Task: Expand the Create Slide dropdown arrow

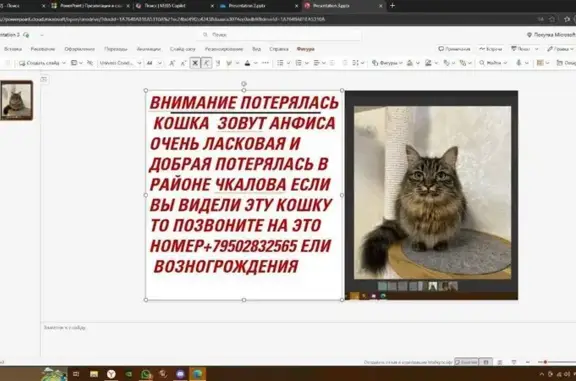Action: (x=64, y=63)
